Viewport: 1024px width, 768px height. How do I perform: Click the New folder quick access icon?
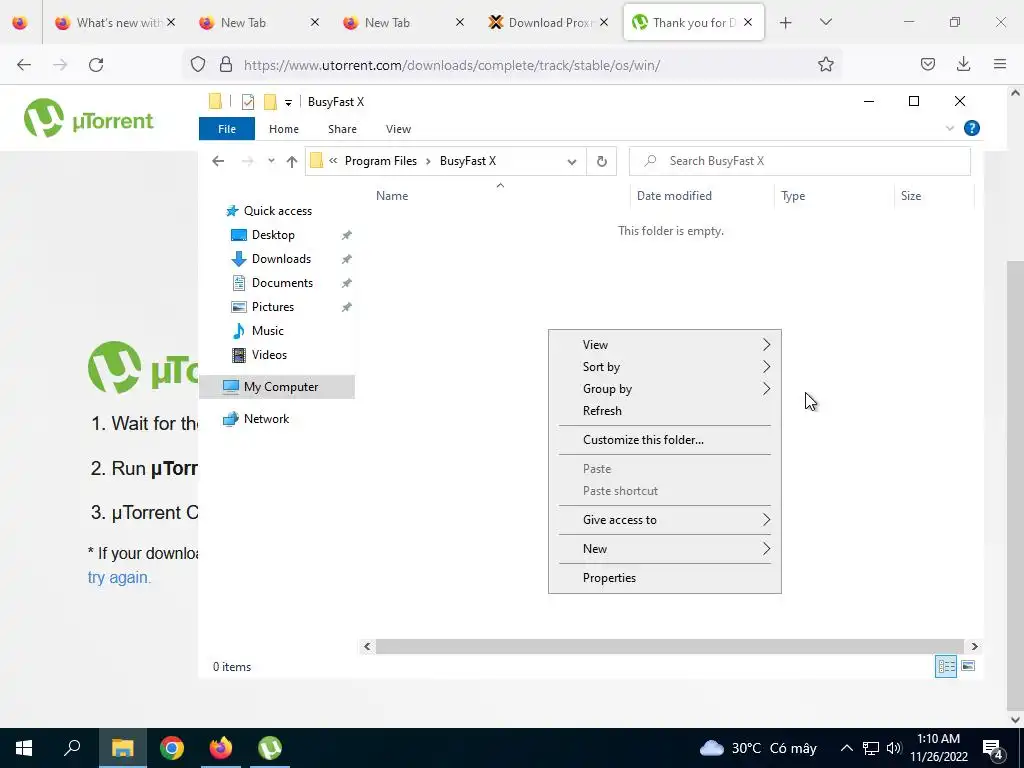(270, 102)
